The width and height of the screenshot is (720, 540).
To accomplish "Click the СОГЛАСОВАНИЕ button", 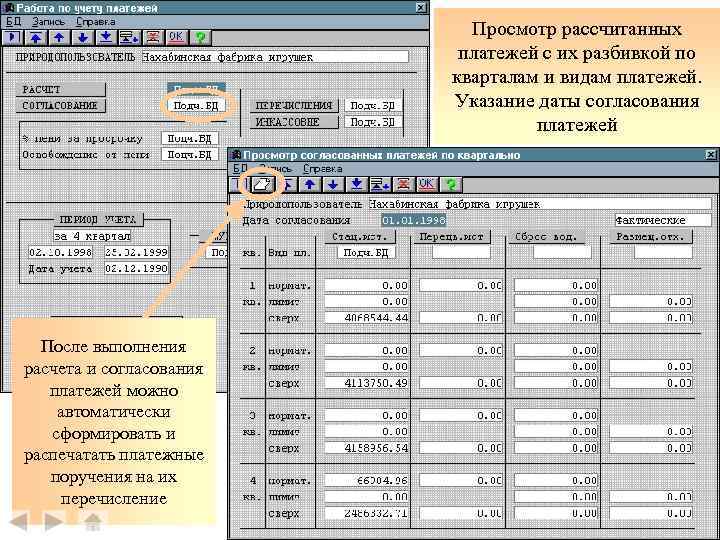I will coord(61,106).
